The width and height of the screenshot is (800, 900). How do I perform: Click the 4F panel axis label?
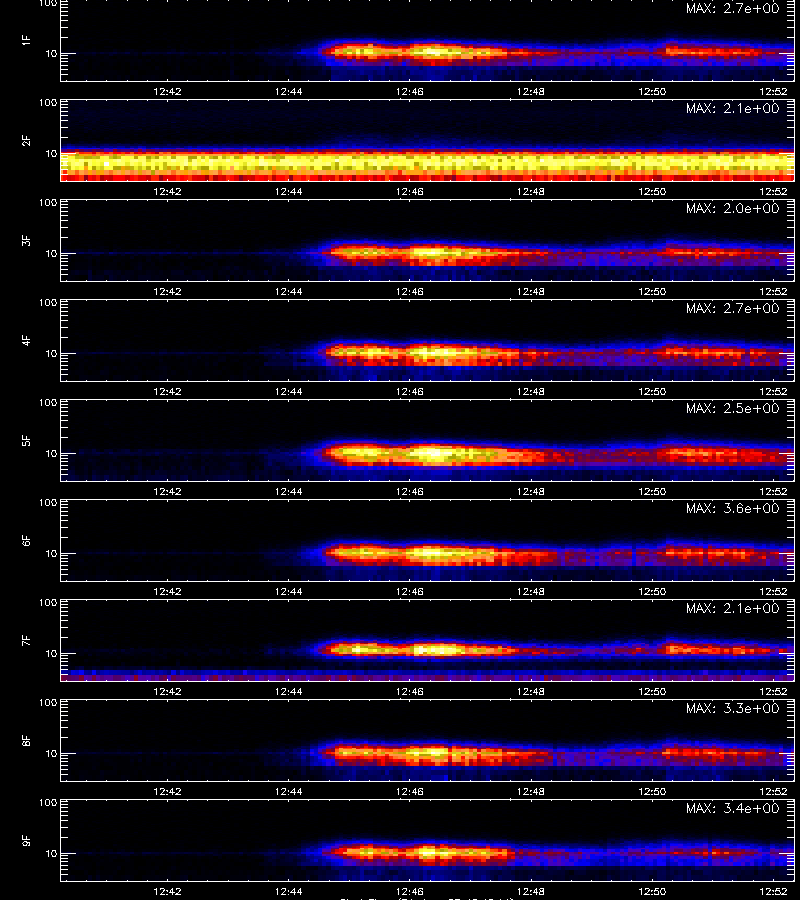[26, 340]
